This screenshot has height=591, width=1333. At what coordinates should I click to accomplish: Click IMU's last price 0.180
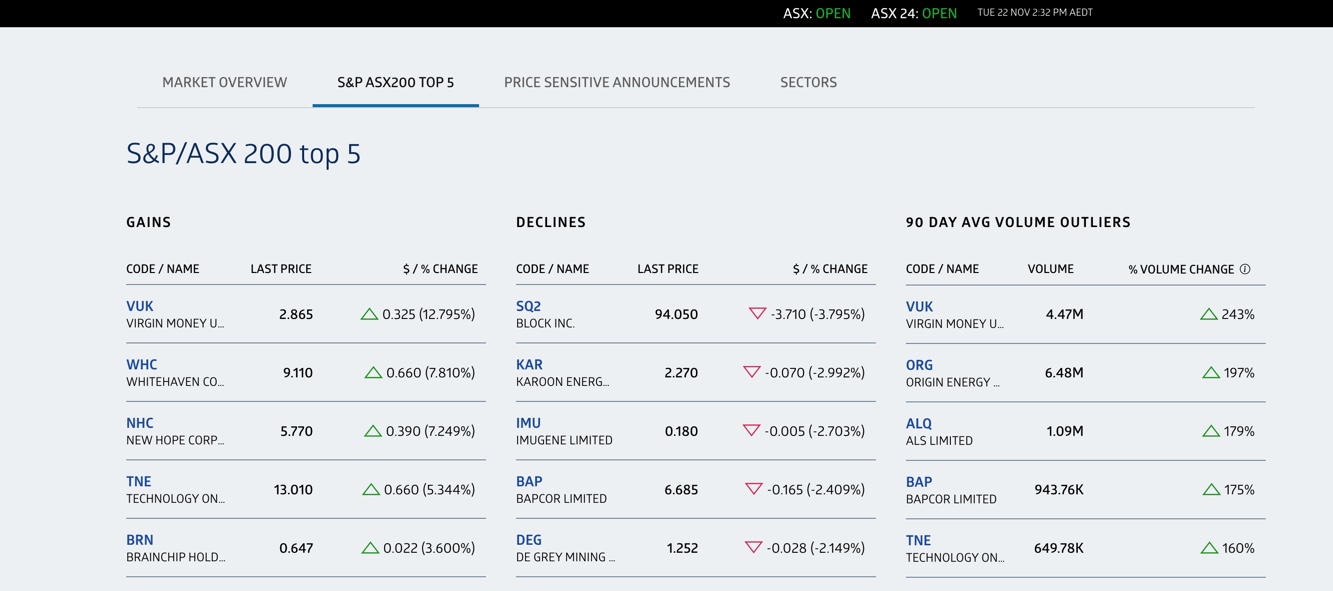point(681,431)
